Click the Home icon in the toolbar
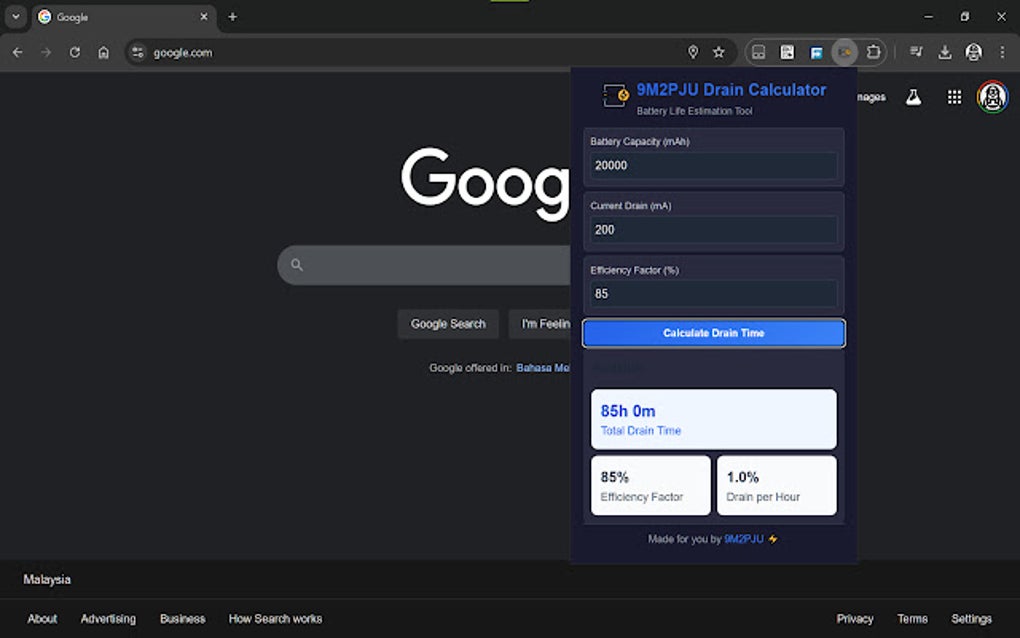 [x=104, y=52]
